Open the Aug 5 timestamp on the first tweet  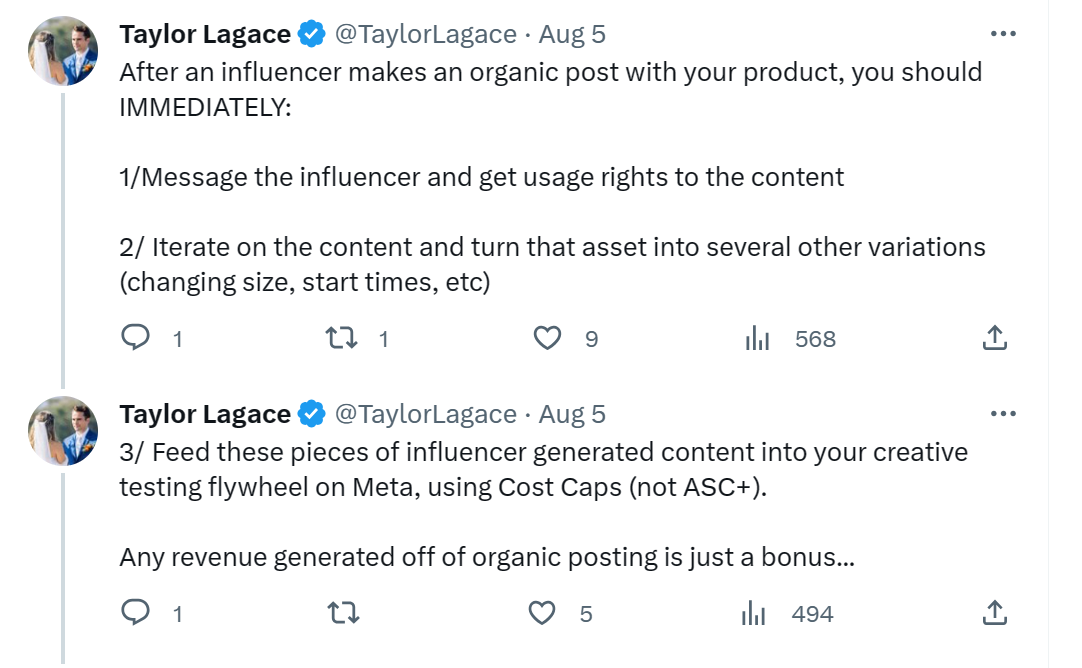(572, 34)
